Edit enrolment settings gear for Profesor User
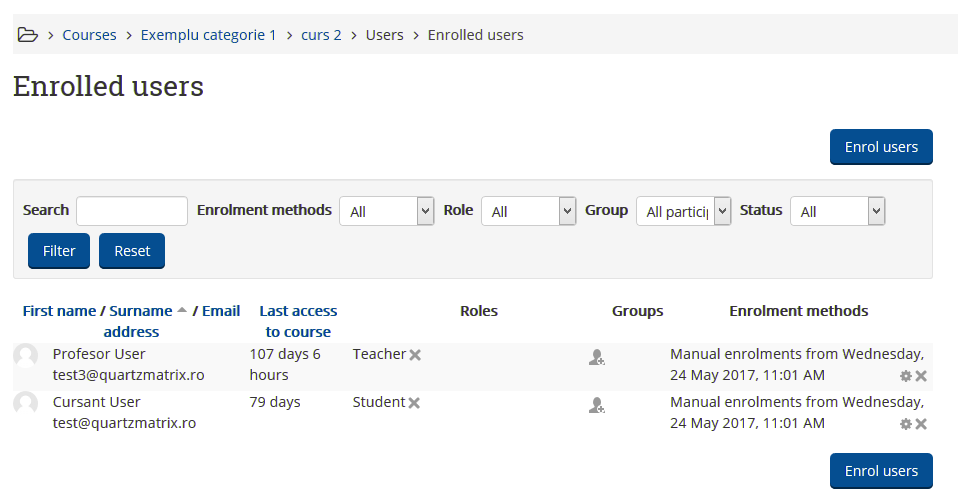Screen dimensions: 958x502 [905, 376]
